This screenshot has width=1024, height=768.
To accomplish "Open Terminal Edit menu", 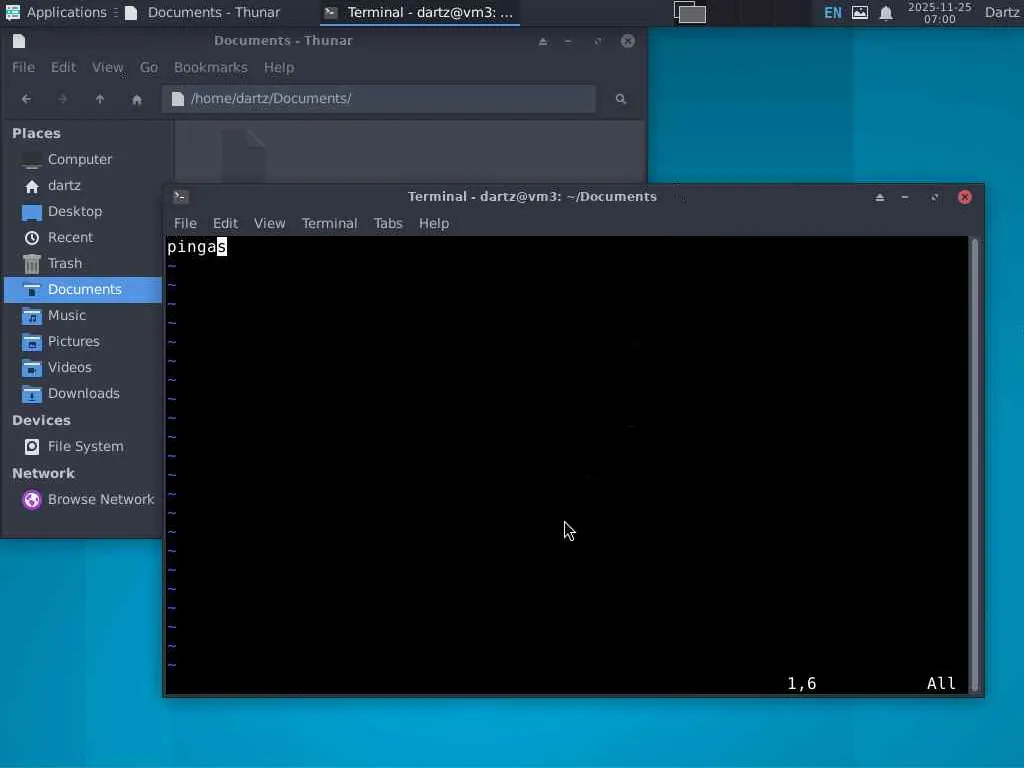I will [x=225, y=223].
